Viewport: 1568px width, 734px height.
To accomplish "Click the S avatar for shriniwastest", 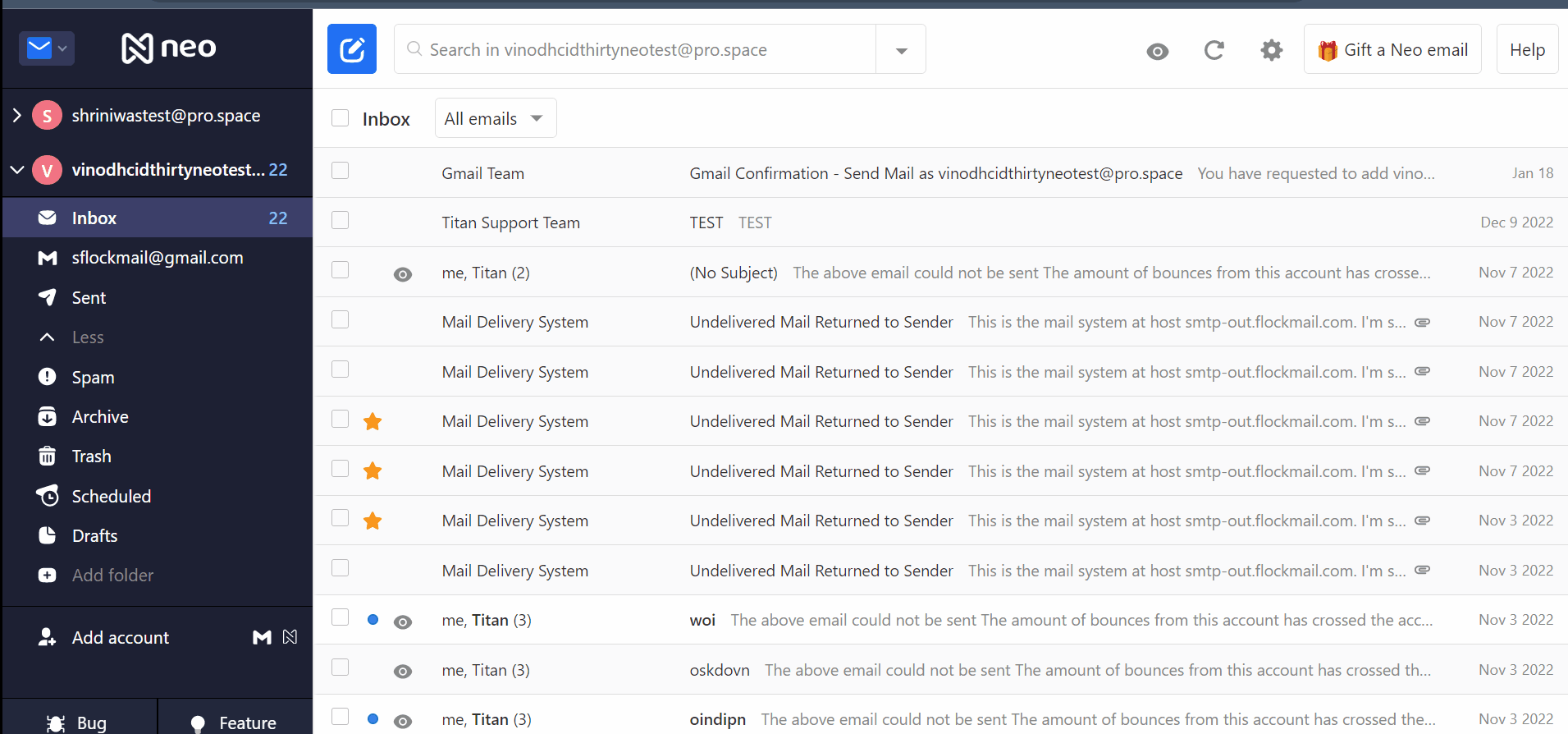I will tap(47, 116).
